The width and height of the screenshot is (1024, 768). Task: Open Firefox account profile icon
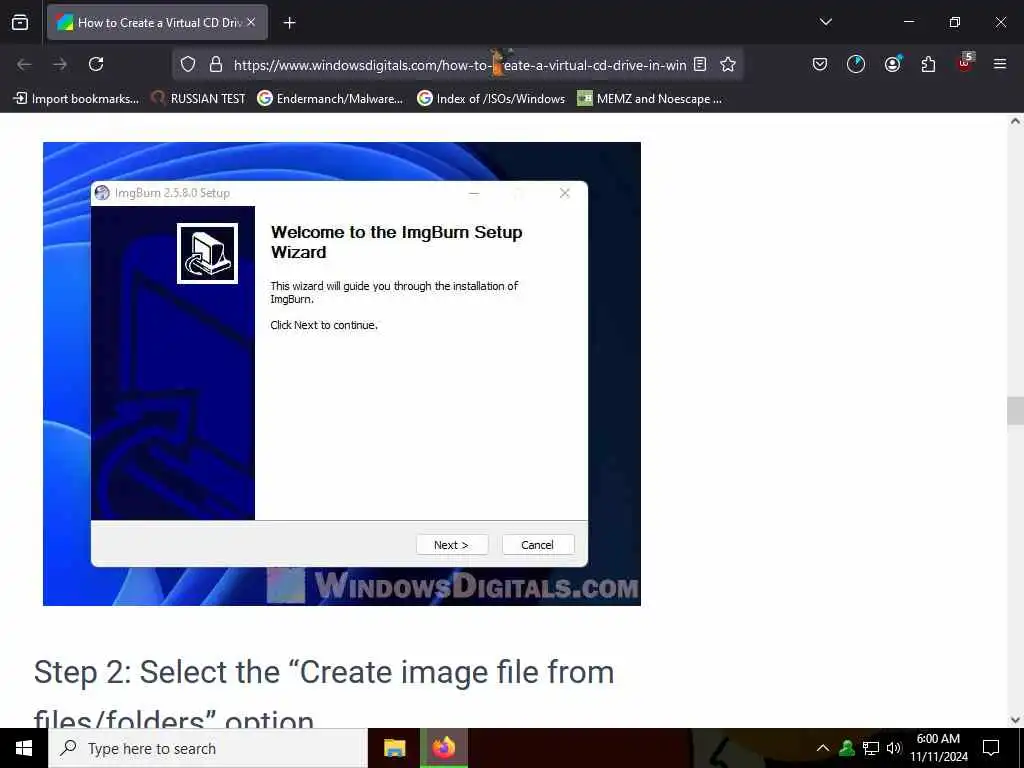tap(892, 64)
